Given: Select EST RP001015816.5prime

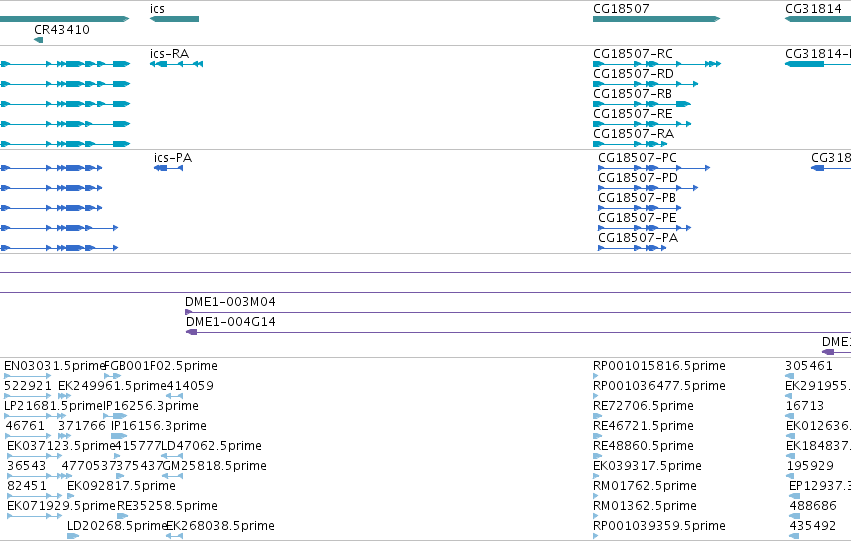Looking at the screenshot, I should click(659, 366).
